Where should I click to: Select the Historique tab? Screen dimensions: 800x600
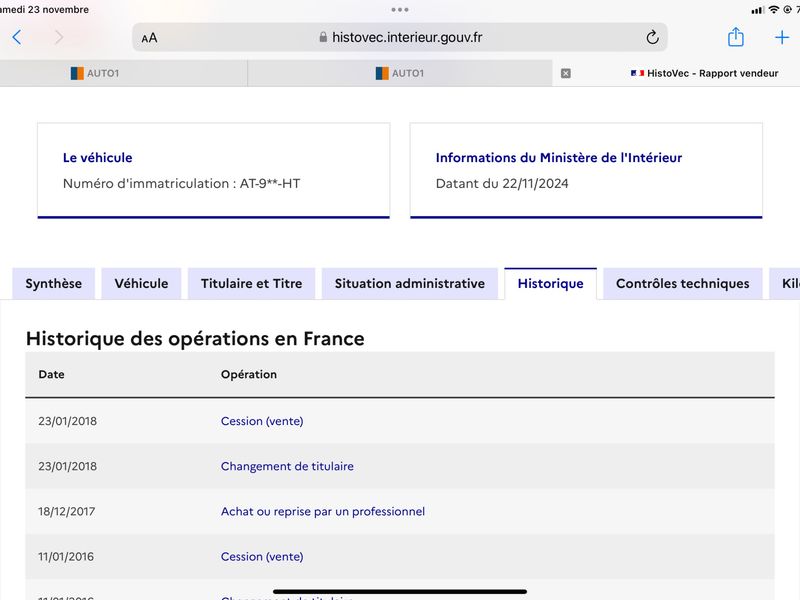tap(551, 284)
